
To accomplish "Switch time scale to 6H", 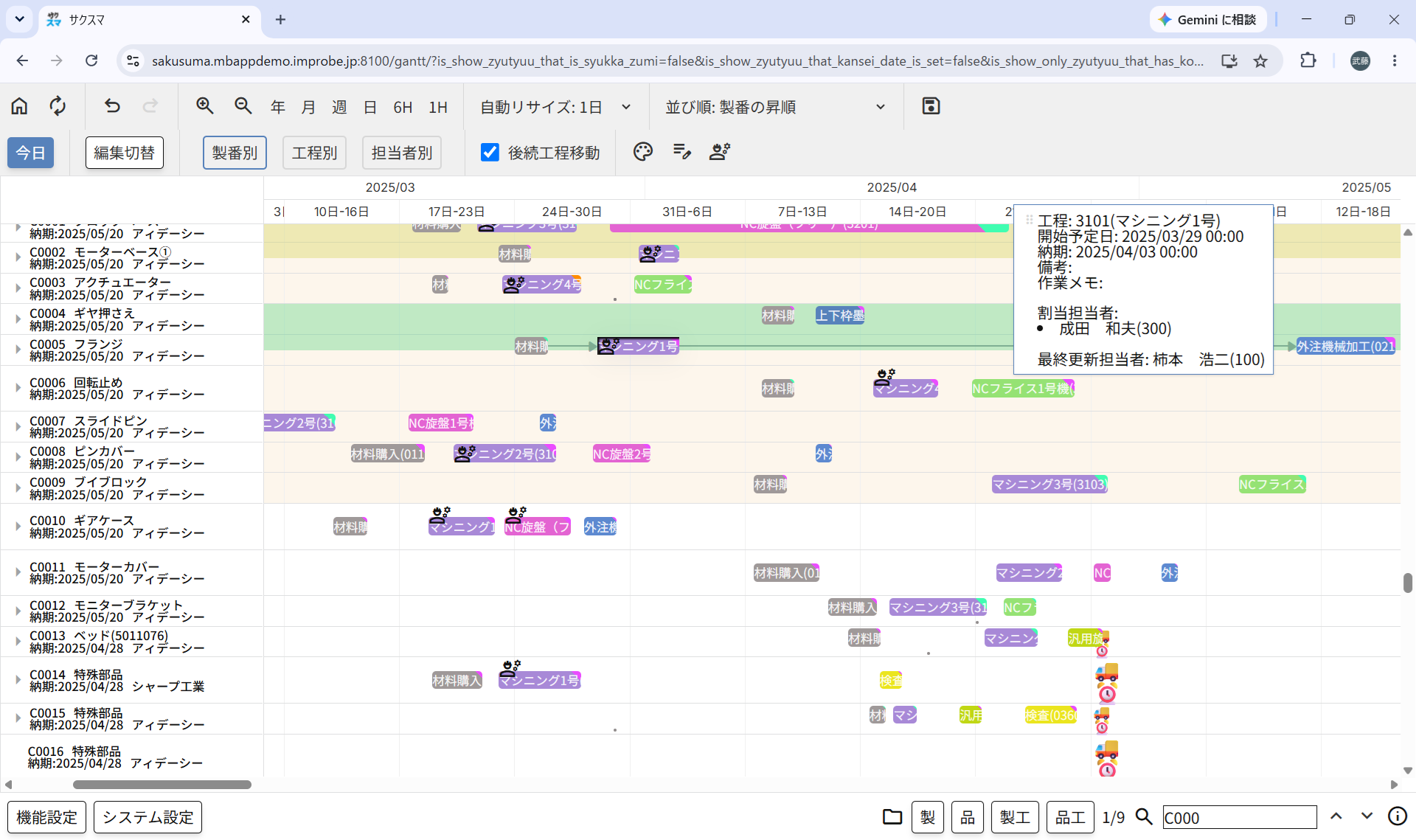I will coord(403,108).
